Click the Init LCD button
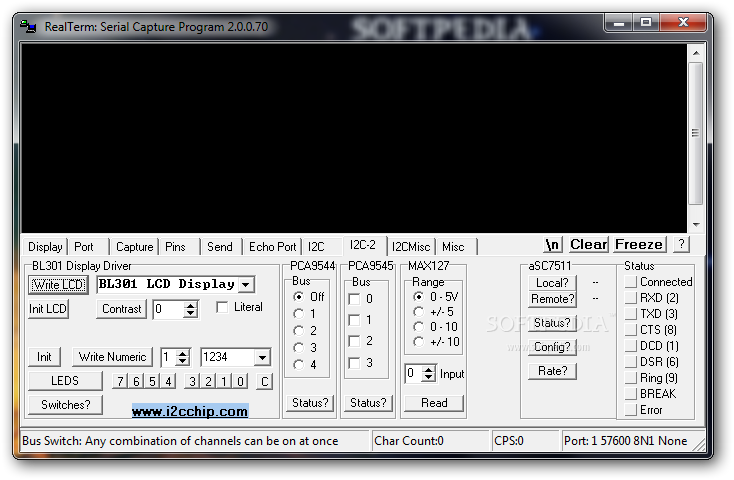The width and height of the screenshot is (734, 480). 48,309
